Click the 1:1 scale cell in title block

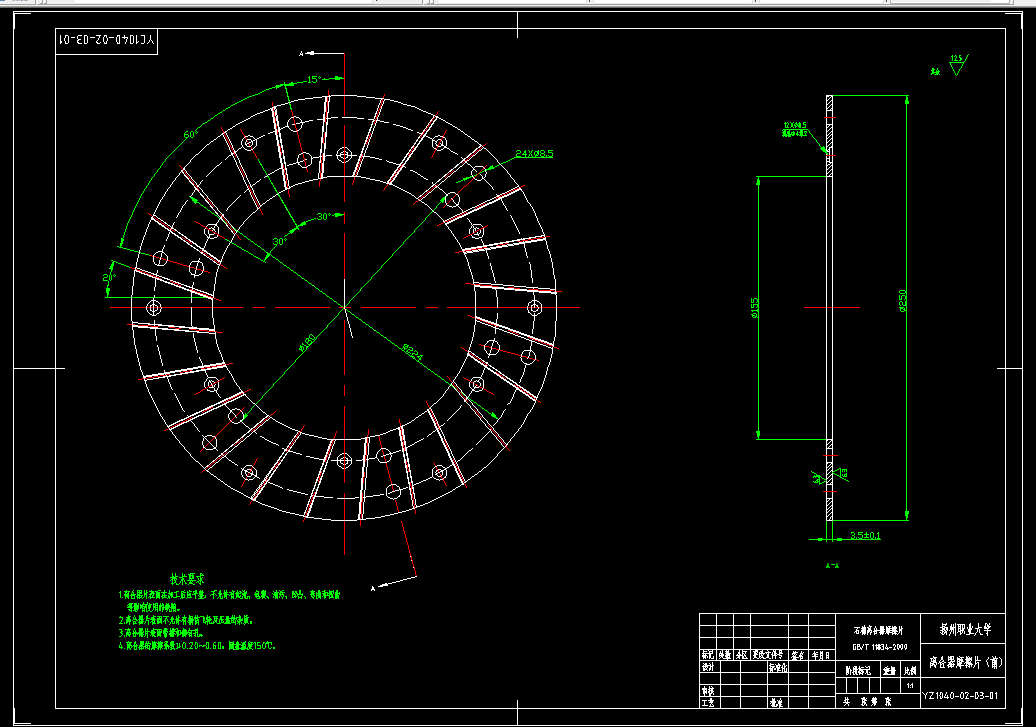coord(910,685)
